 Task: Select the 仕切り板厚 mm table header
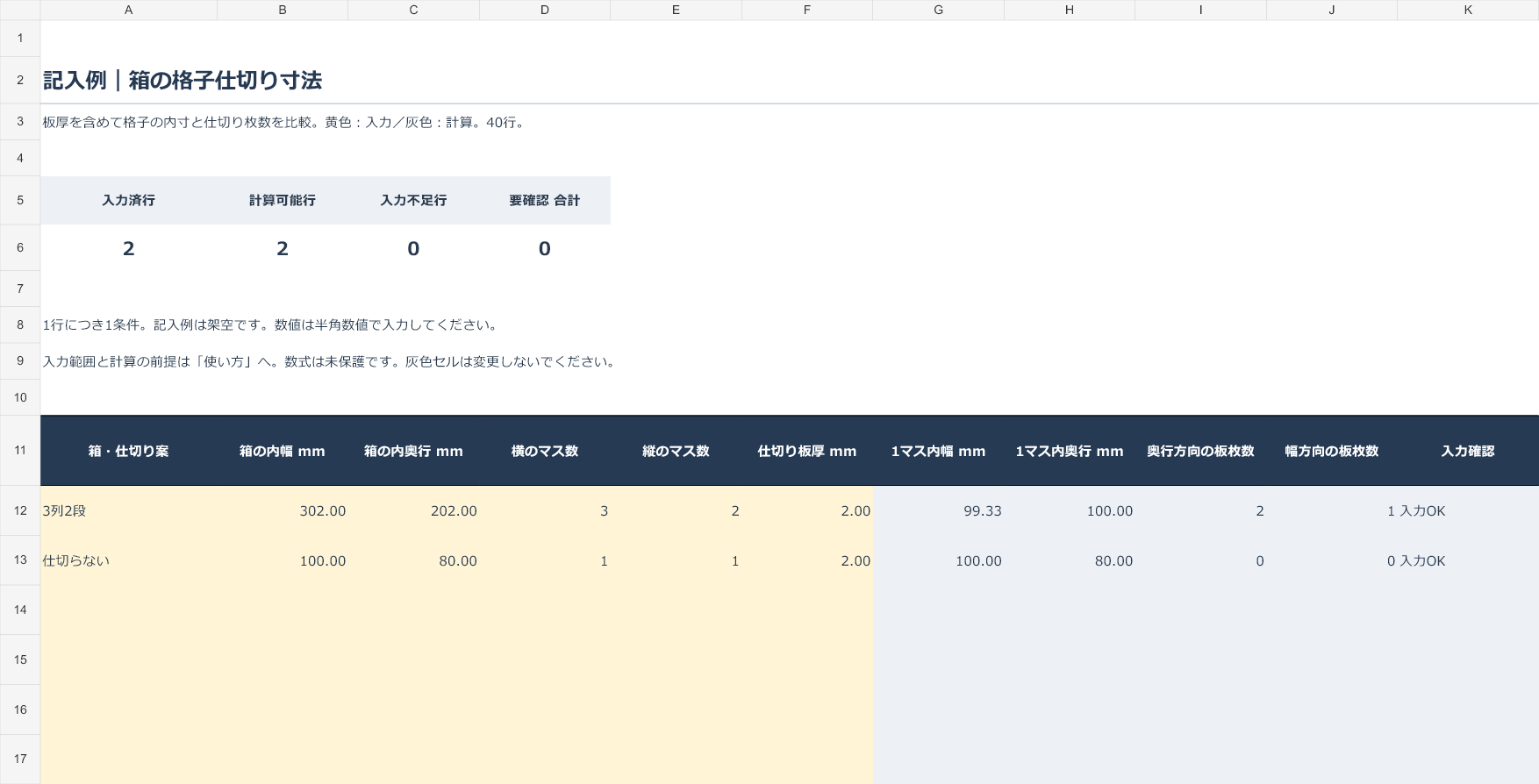tap(807, 452)
